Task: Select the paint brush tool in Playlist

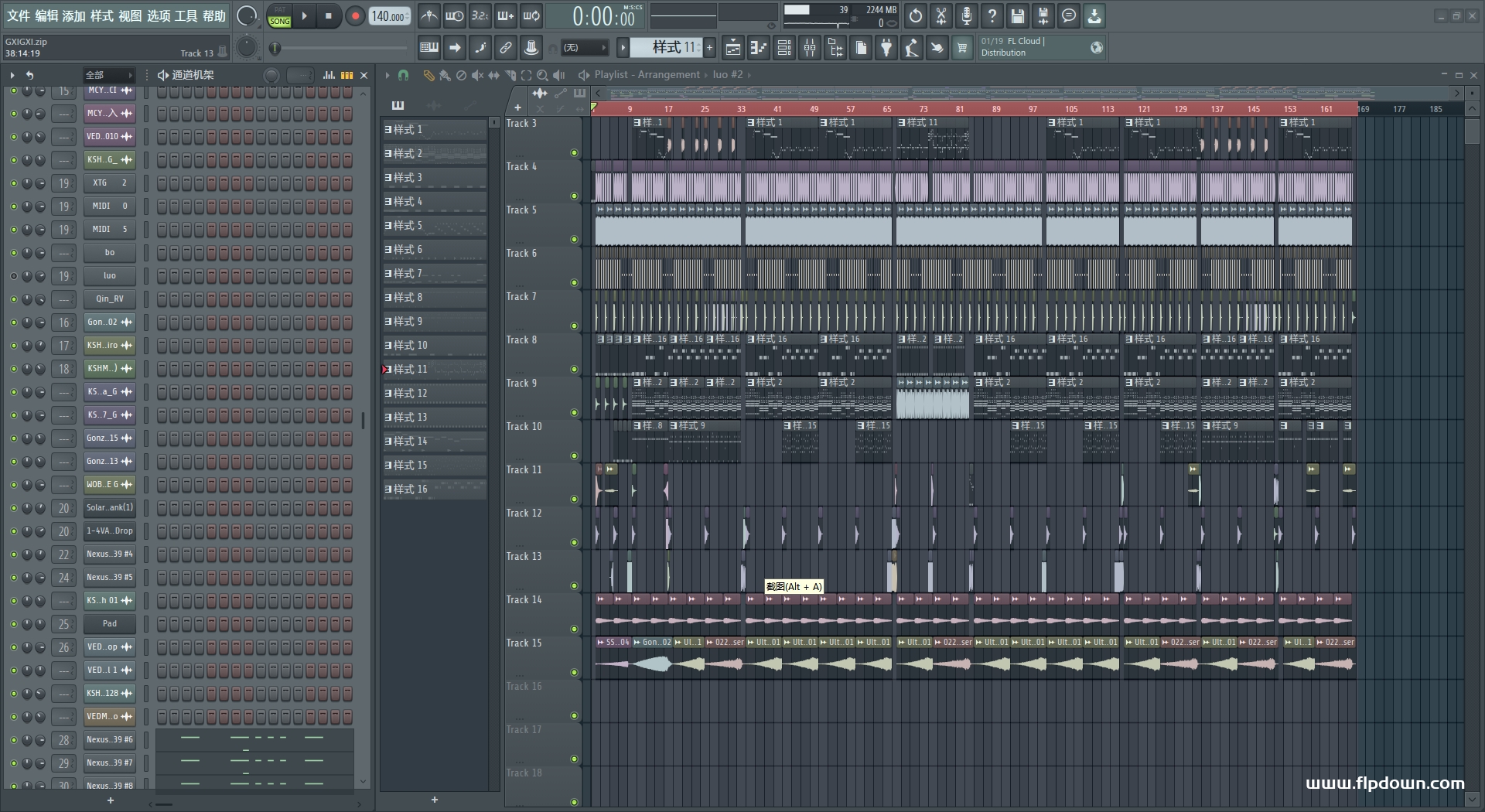Action: coord(445,75)
